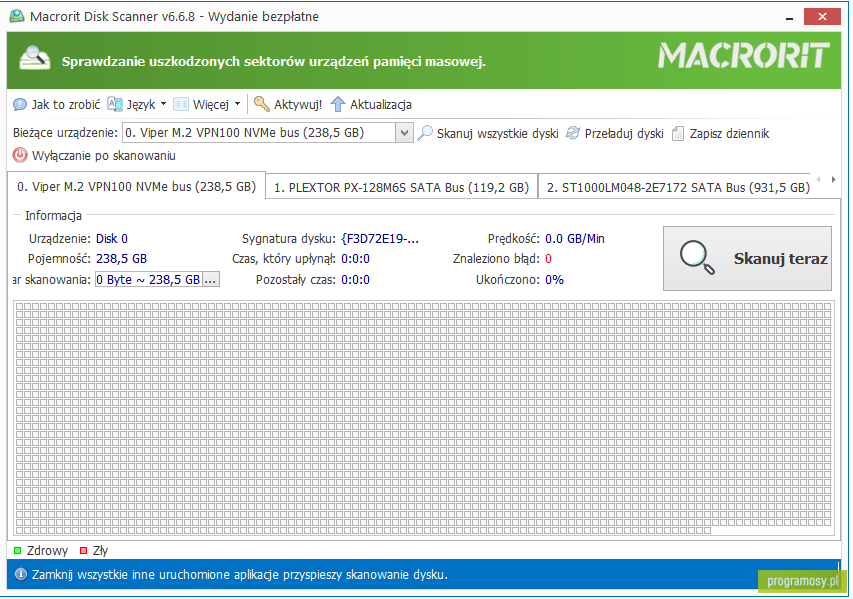Viewport: 853px width, 599px height.
Task: Click the Aktywuj! label
Action: 298,104
